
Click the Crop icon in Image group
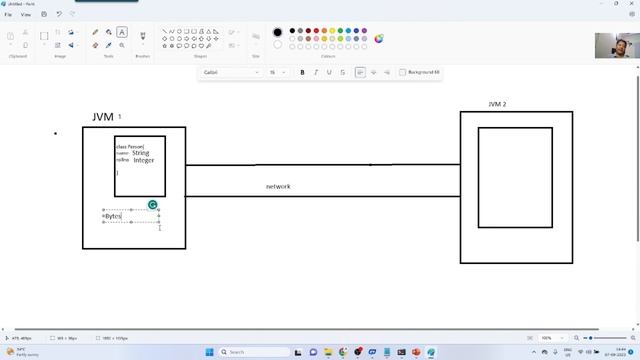click(58, 32)
